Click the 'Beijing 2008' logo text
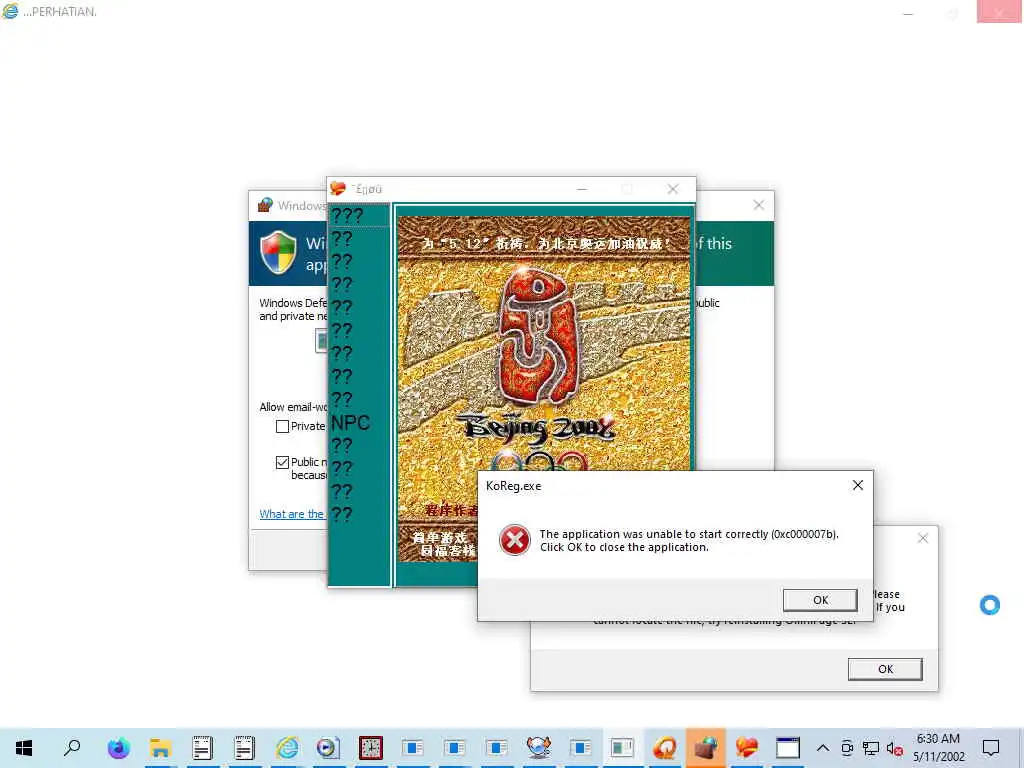The width and height of the screenshot is (1024, 768). pyautogui.click(x=539, y=428)
